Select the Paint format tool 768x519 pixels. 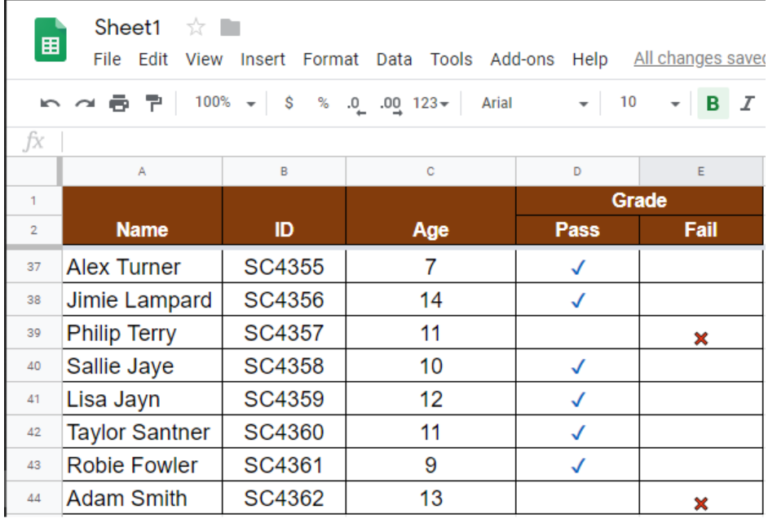[x=154, y=103]
